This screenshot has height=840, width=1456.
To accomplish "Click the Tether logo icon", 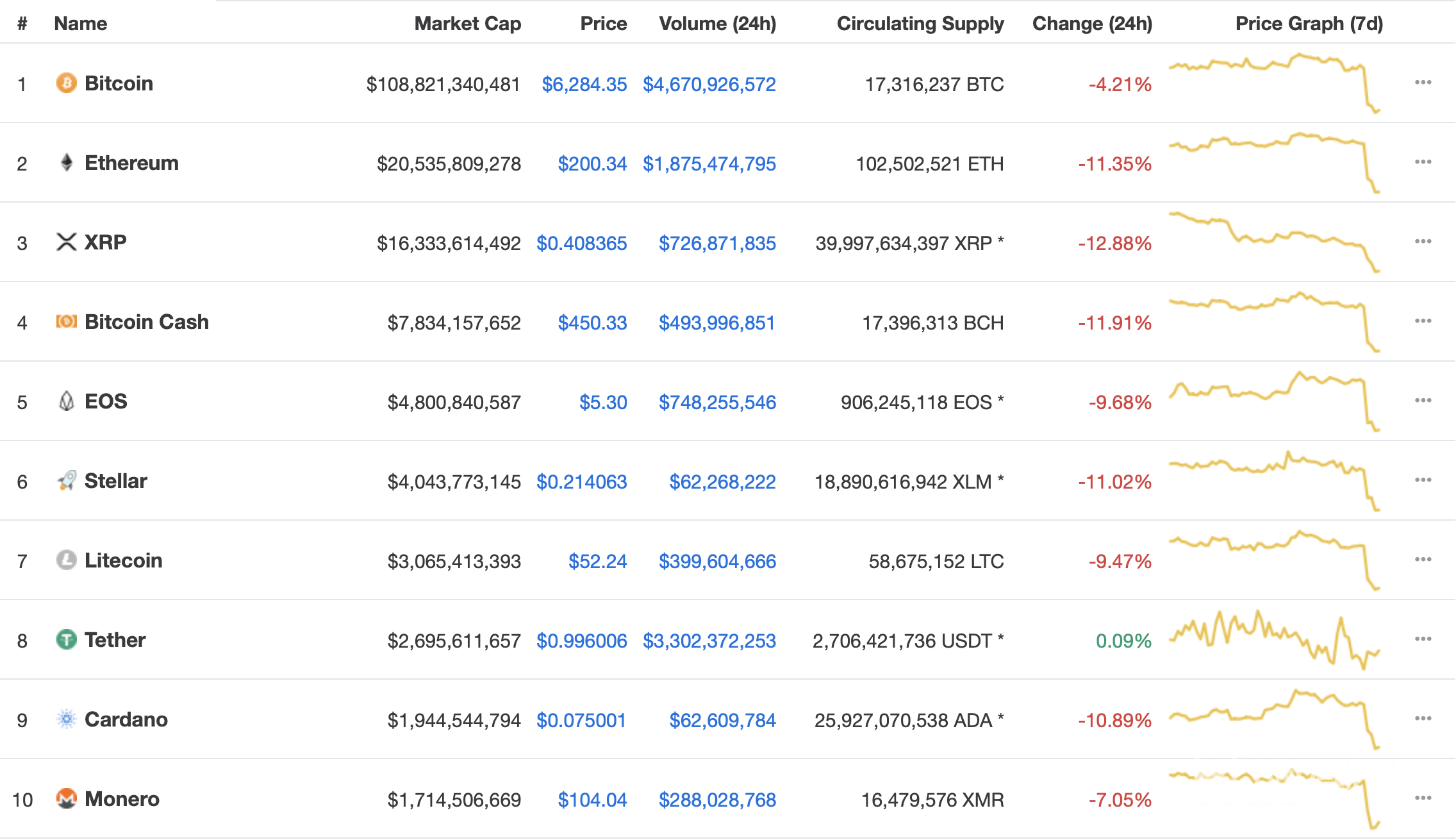I will coord(66,639).
